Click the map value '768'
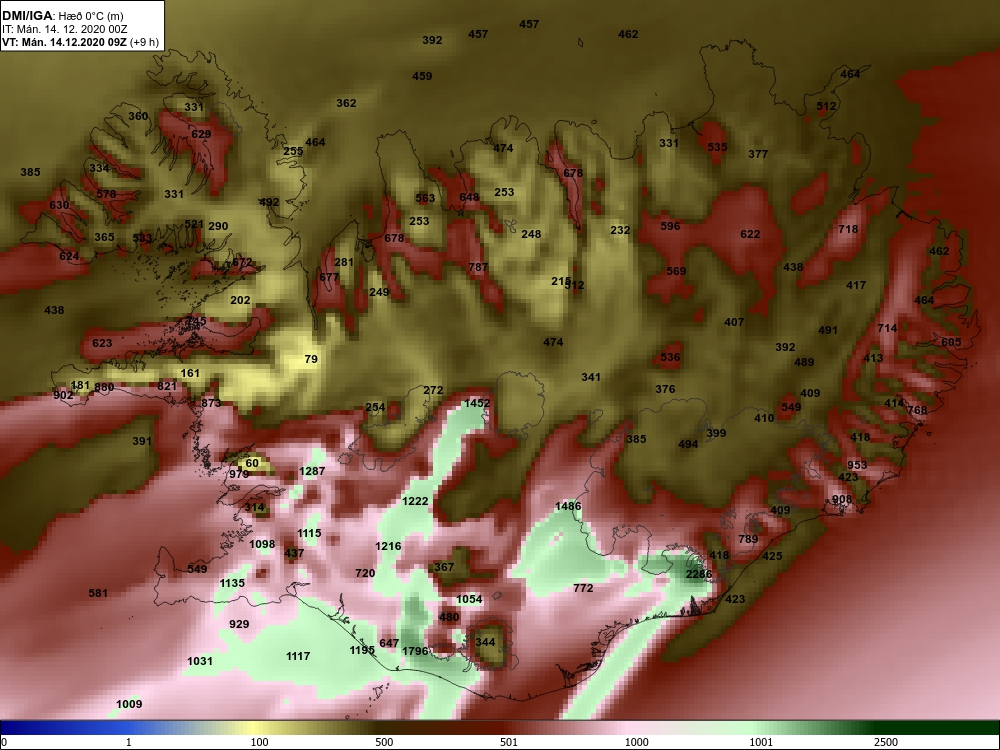1000x750 pixels. (917, 410)
